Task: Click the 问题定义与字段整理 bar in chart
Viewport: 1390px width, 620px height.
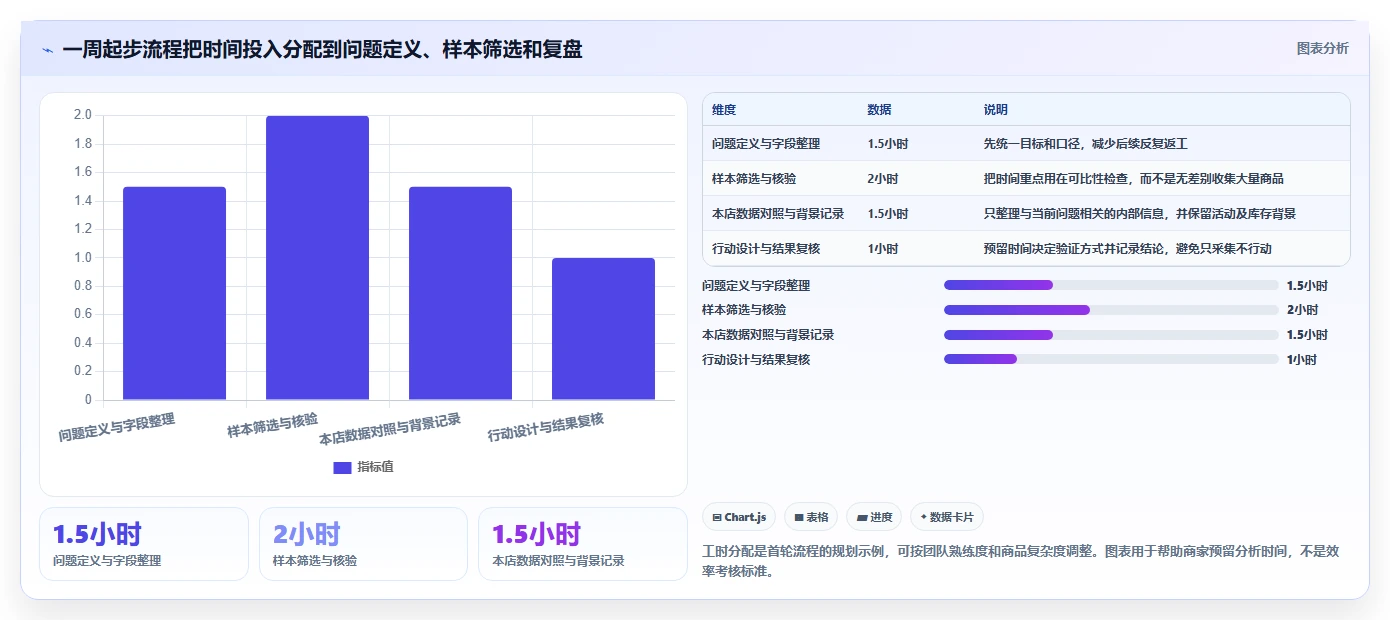Action: pos(174,293)
